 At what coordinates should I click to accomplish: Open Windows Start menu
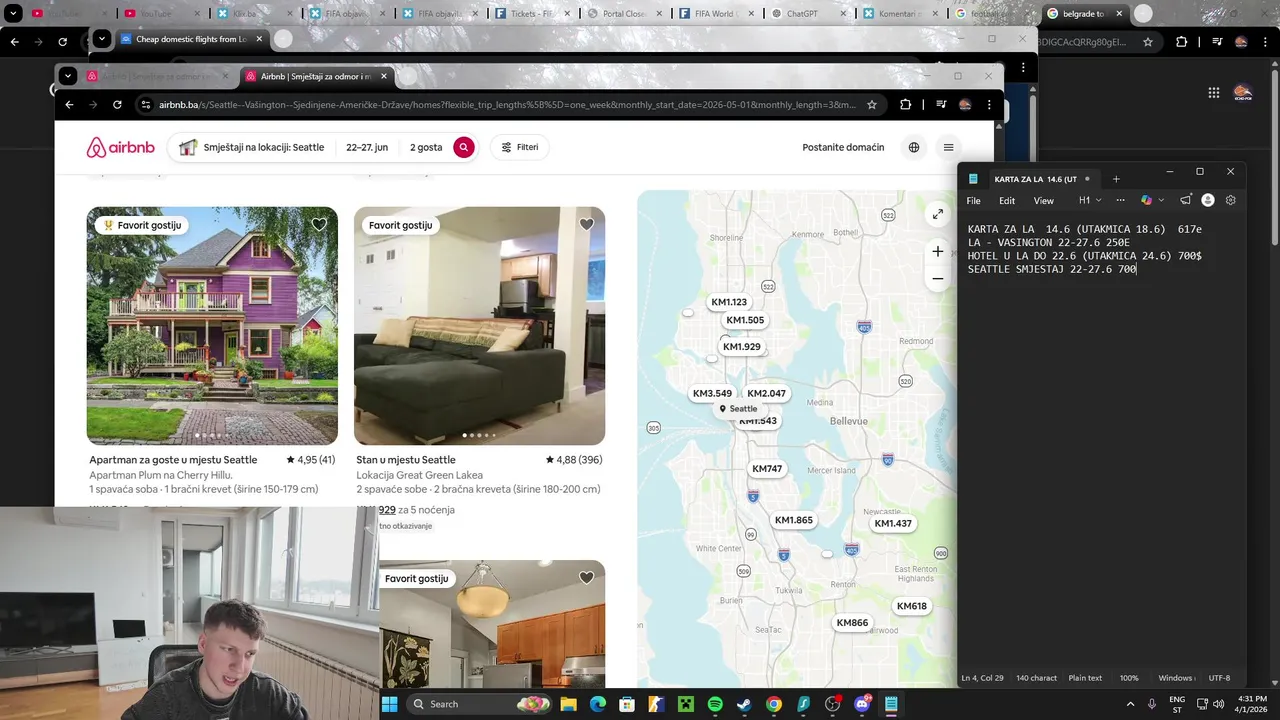[x=389, y=704]
